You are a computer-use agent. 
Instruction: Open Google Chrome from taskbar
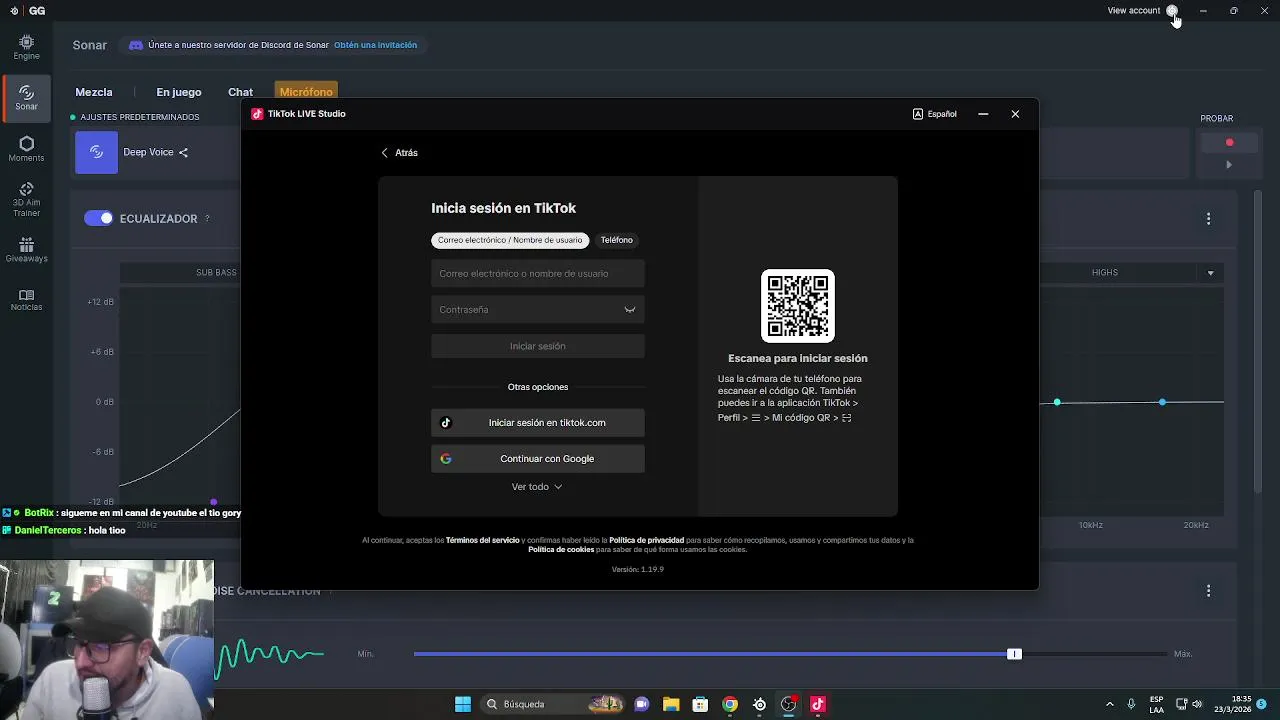tap(730, 704)
